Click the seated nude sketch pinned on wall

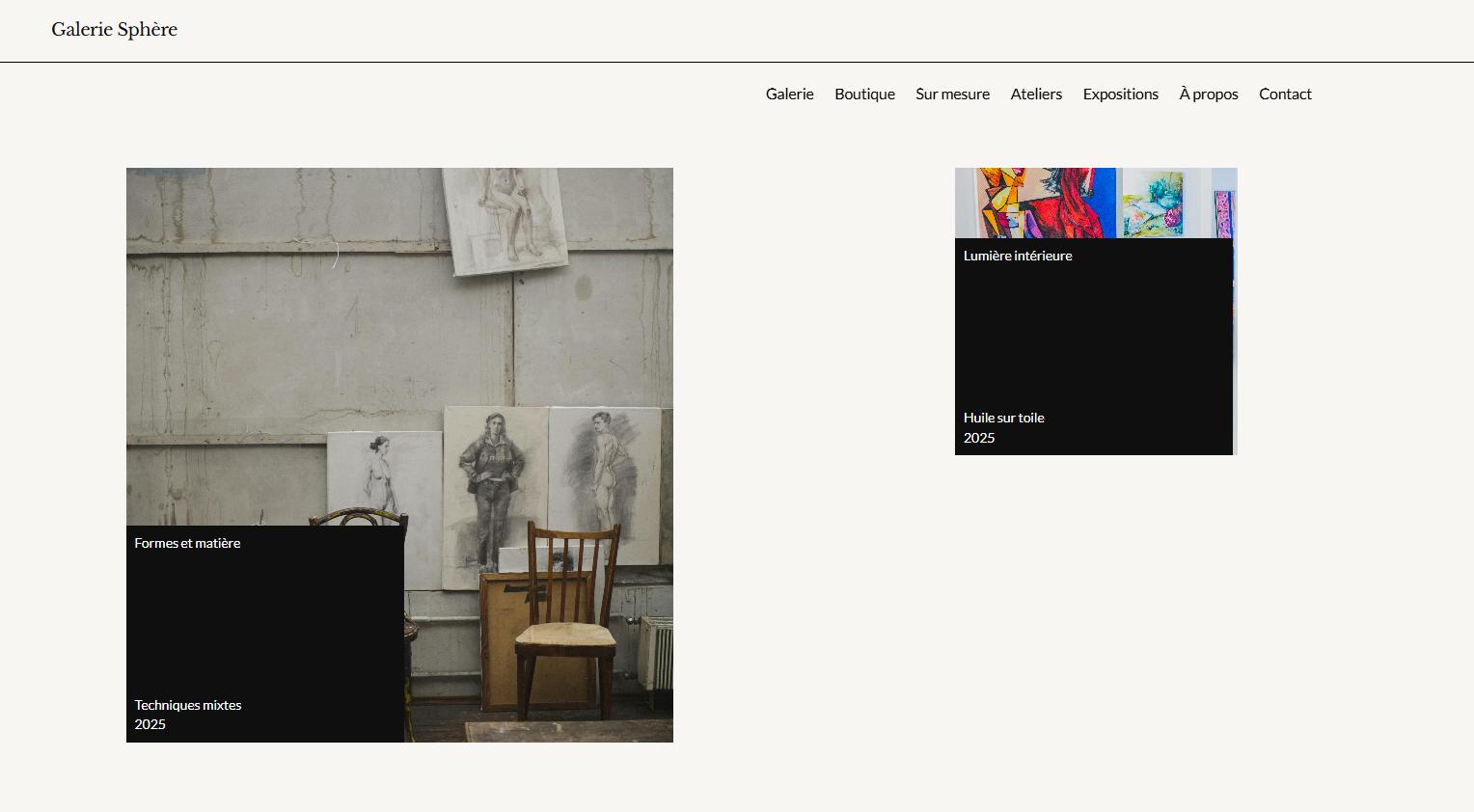[505, 217]
